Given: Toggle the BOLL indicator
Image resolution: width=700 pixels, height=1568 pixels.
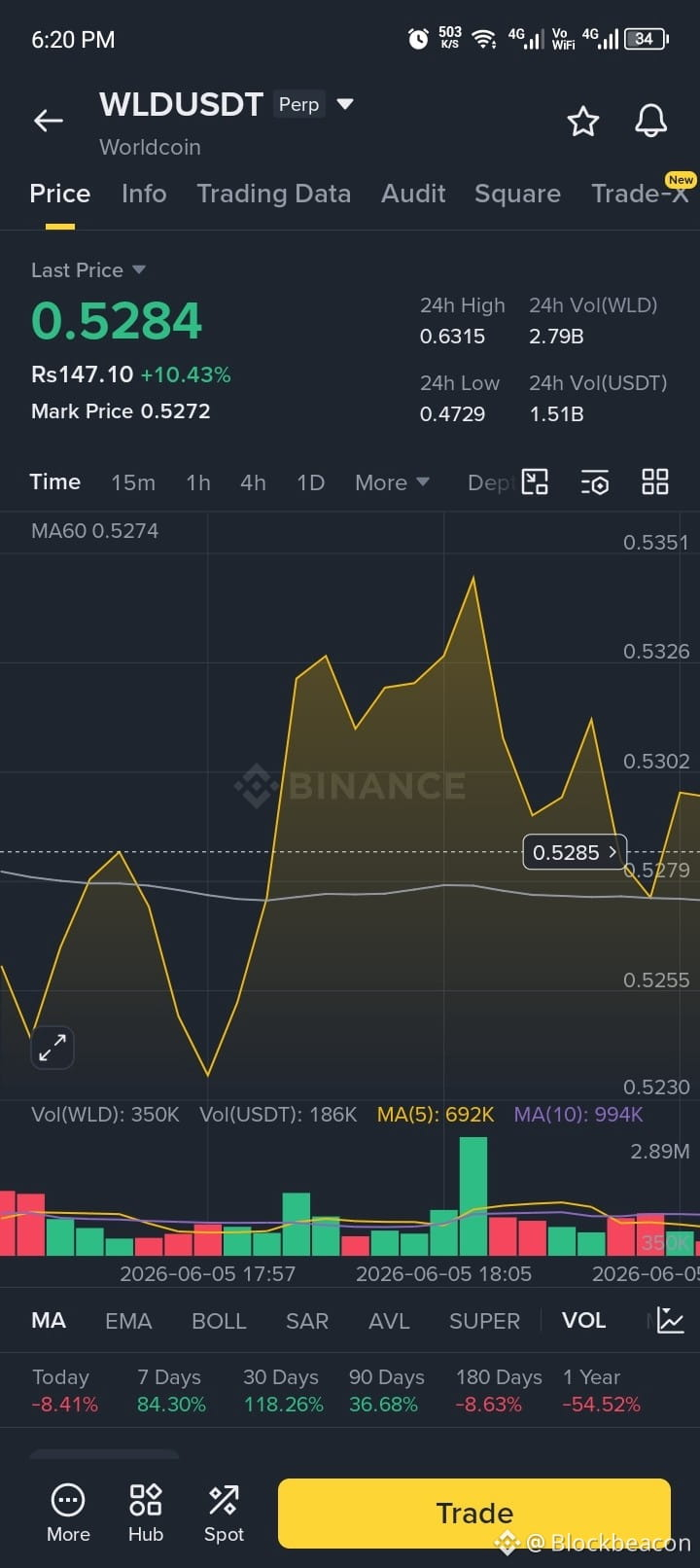Looking at the screenshot, I should 219,1321.
